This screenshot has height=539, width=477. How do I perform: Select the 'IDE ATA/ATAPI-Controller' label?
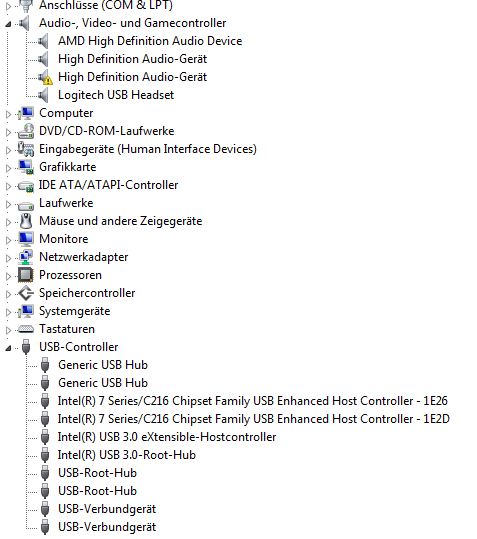pyautogui.click(x=109, y=185)
